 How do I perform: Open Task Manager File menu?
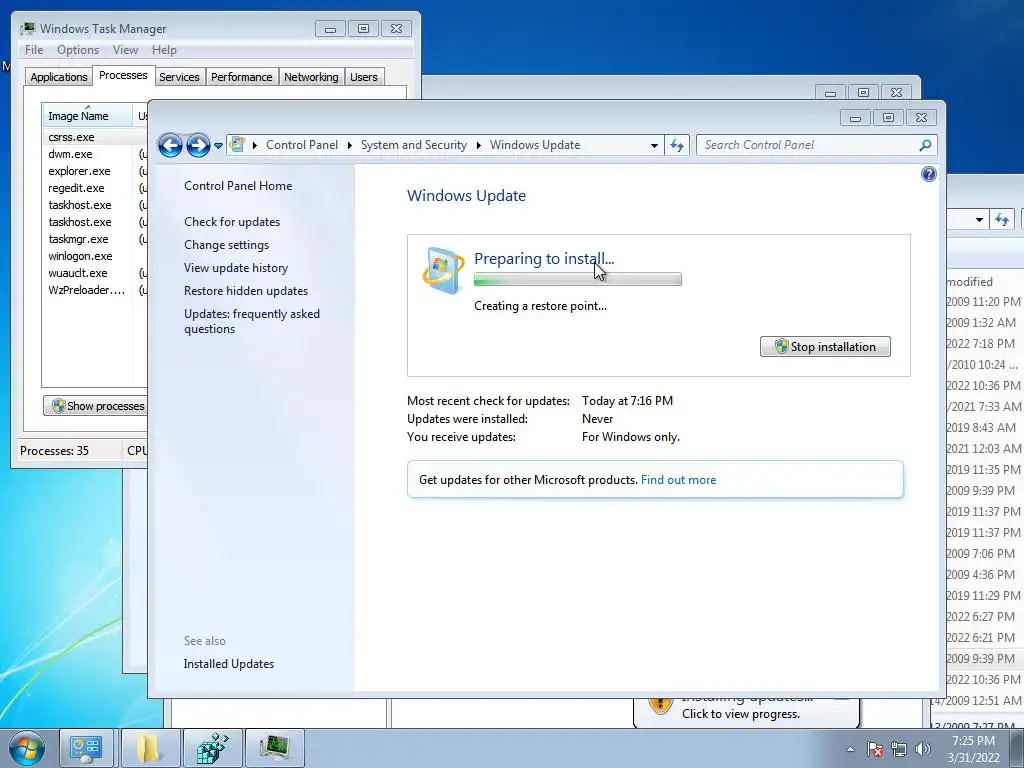click(x=34, y=50)
